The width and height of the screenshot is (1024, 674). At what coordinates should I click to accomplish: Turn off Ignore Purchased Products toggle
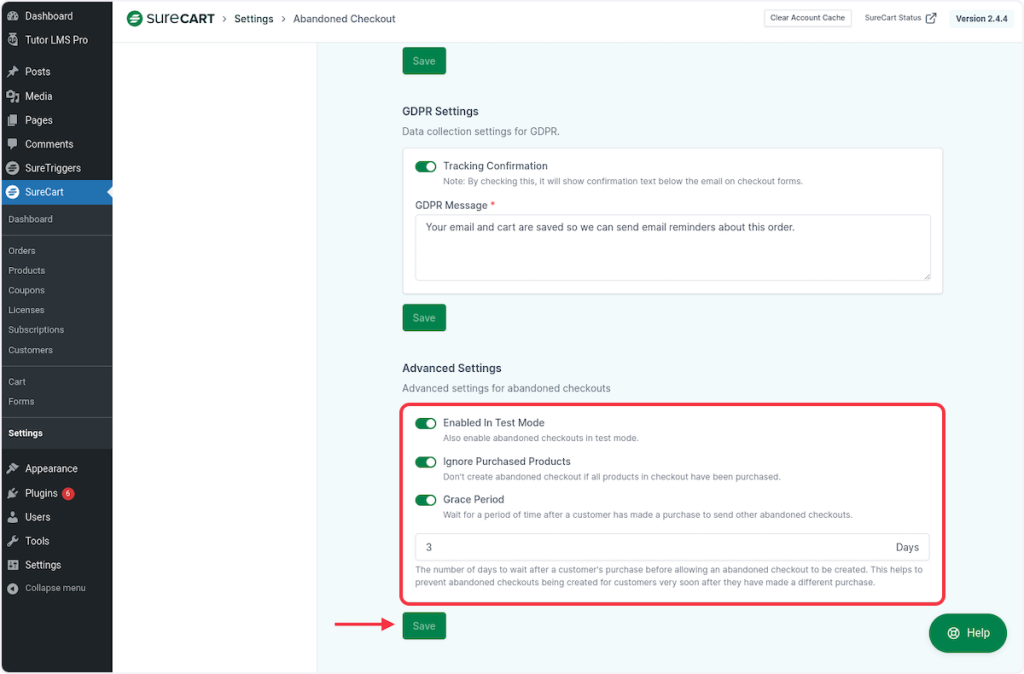coord(426,462)
